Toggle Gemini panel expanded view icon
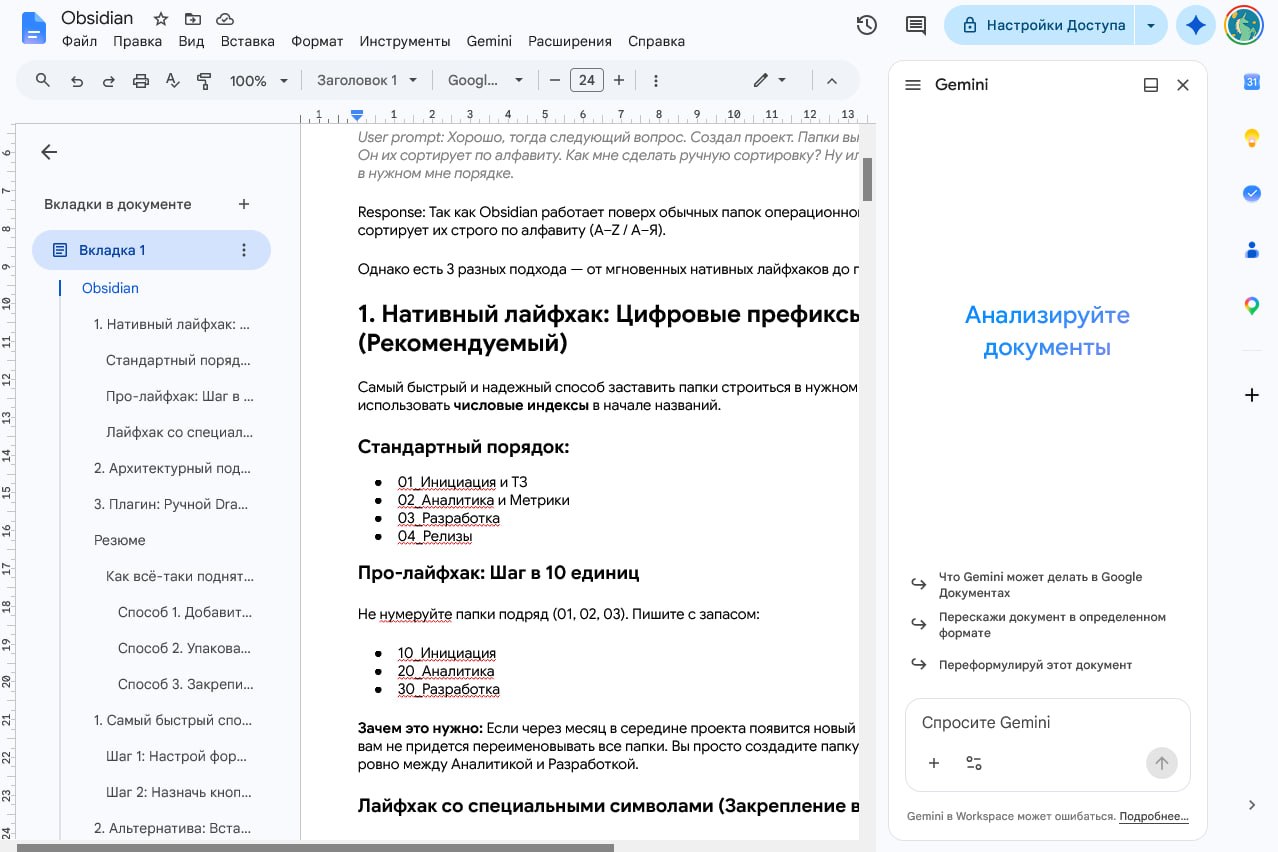The image size is (1278, 852). [x=1151, y=85]
